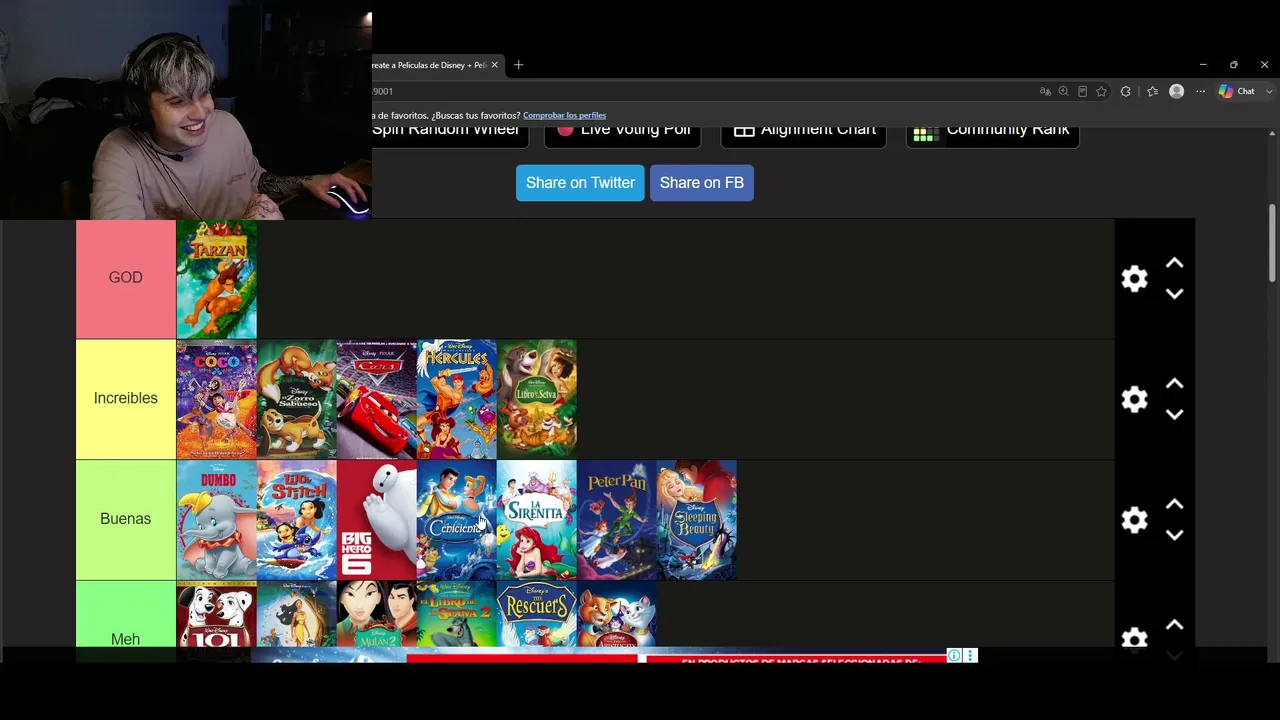Click the AdChoices info icon on ad

point(954,656)
